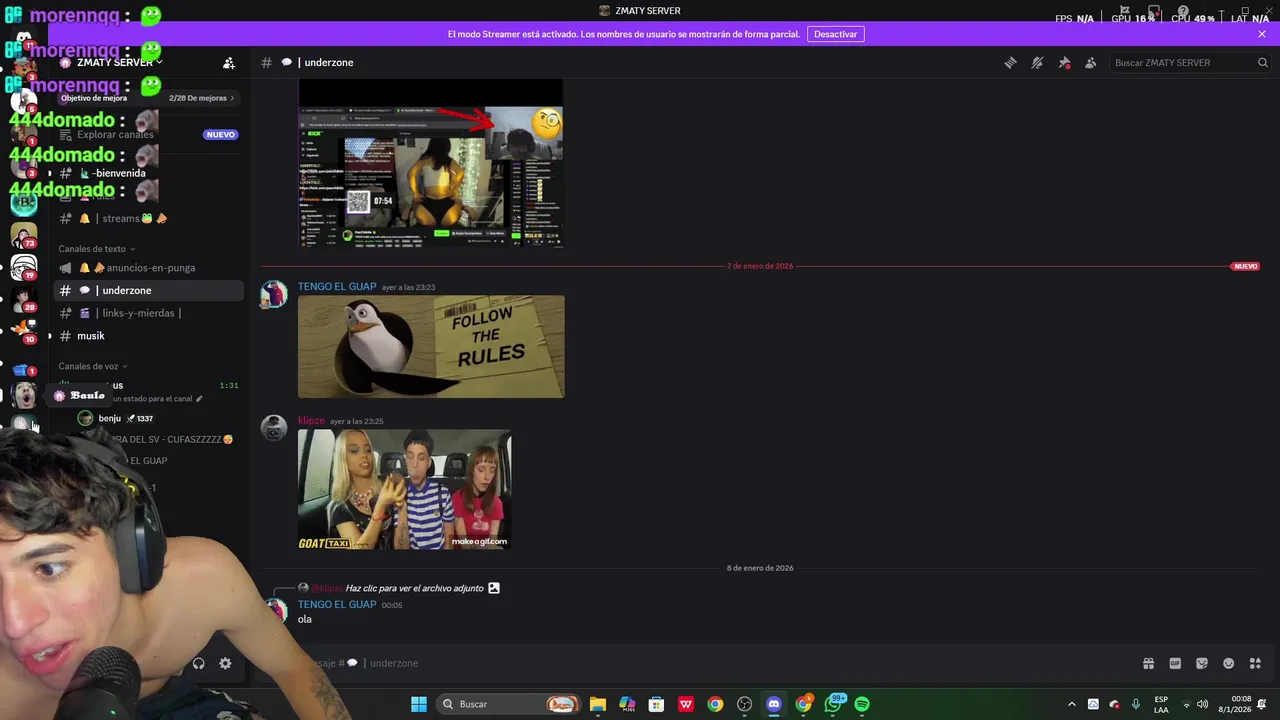1280x720 pixels.
Task: Open notification center bell icon
Action: 1262,704
